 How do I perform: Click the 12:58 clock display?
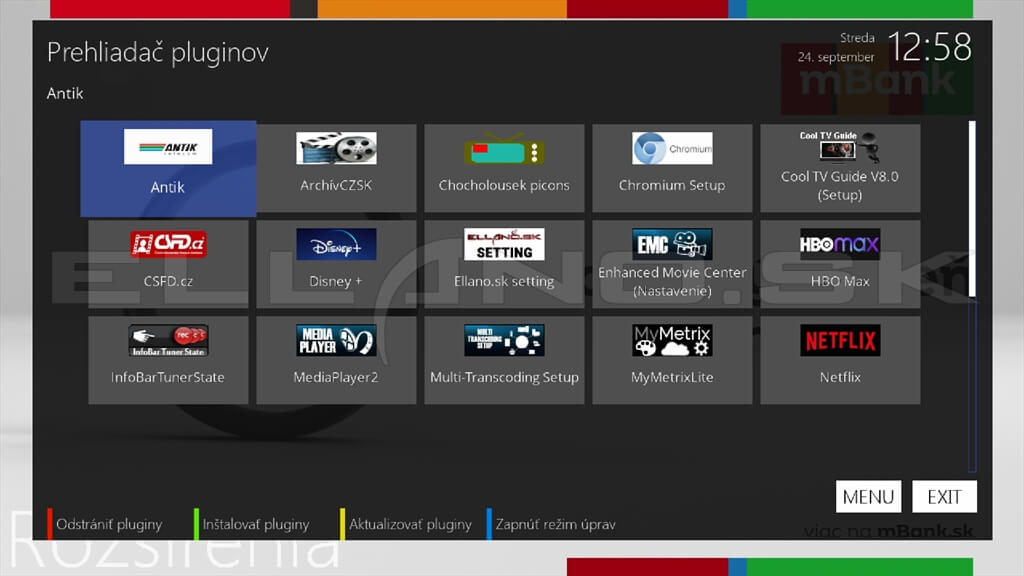pos(930,47)
